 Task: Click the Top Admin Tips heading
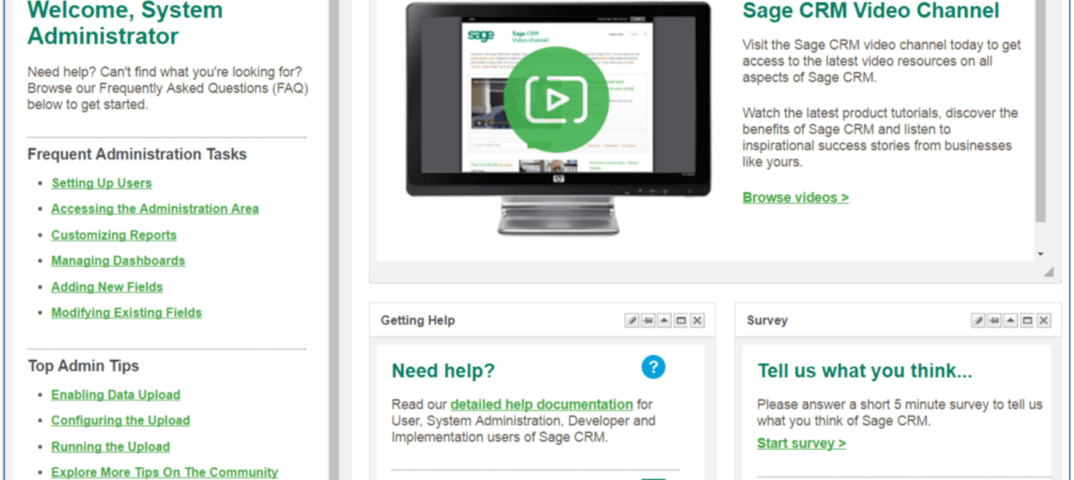point(84,366)
